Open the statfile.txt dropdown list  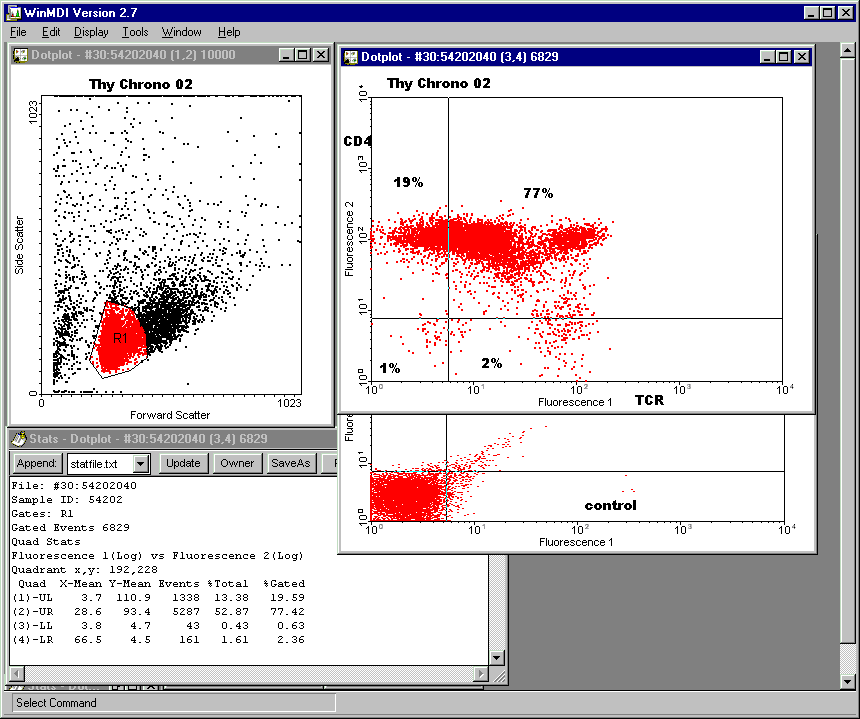point(141,463)
